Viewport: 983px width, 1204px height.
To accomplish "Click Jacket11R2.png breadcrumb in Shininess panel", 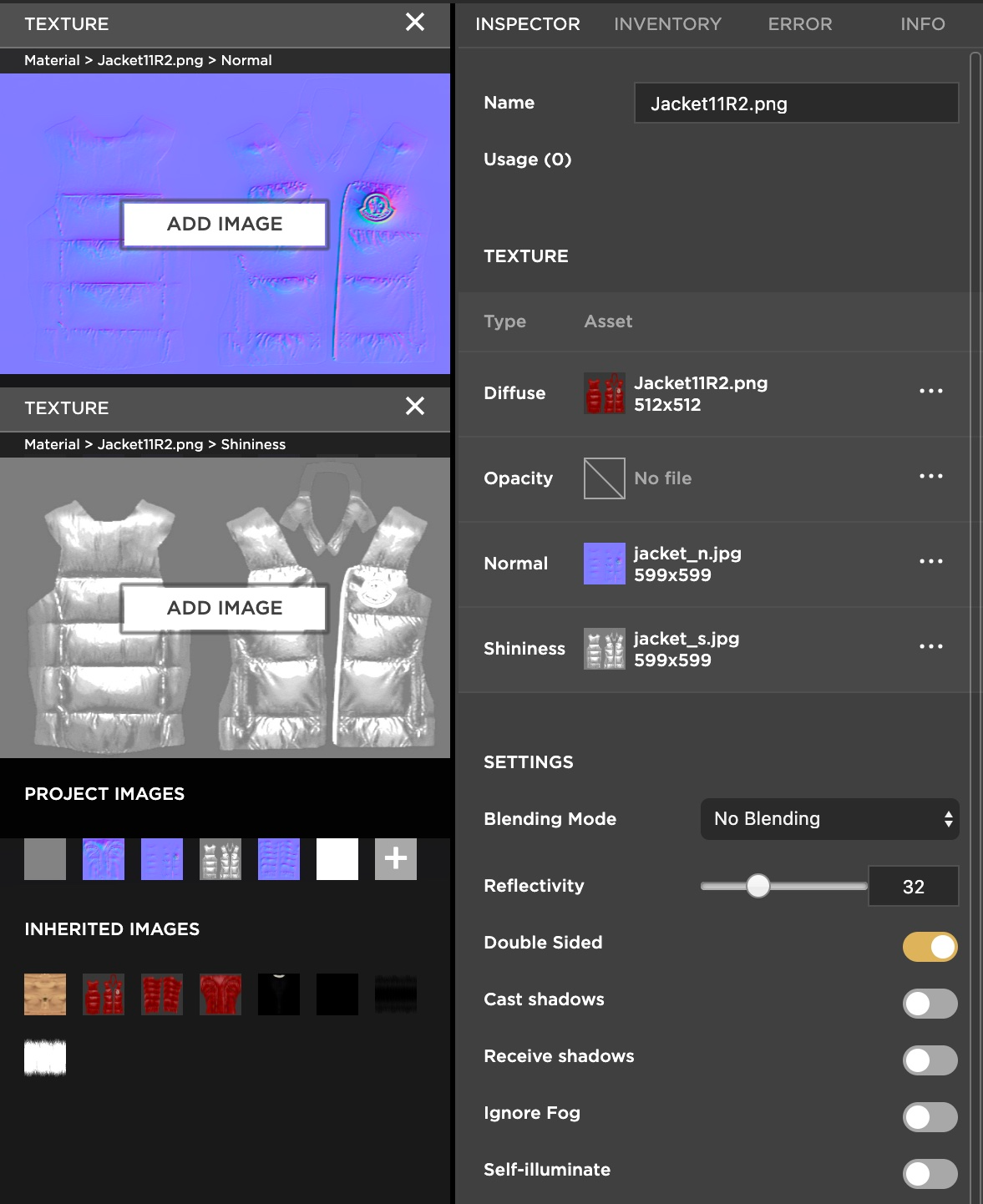I will [150, 444].
